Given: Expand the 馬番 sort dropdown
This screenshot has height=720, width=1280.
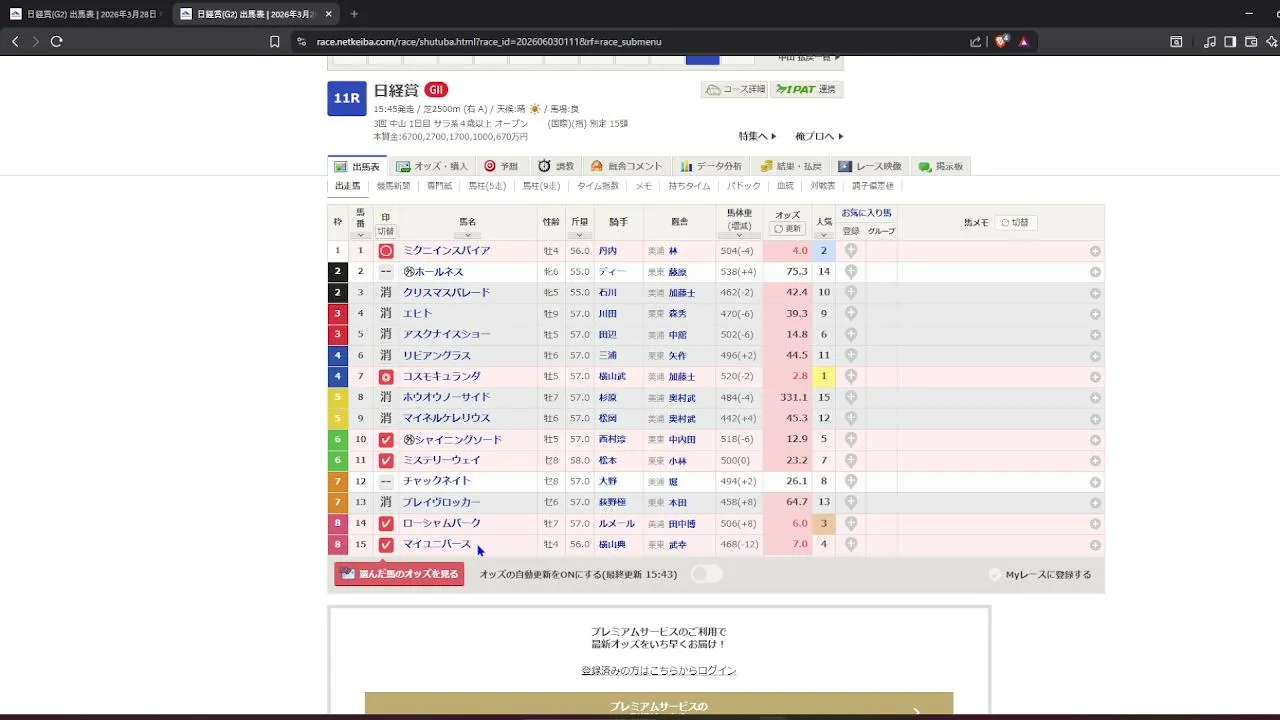Looking at the screenshot, I should click(x=361, y=235).
